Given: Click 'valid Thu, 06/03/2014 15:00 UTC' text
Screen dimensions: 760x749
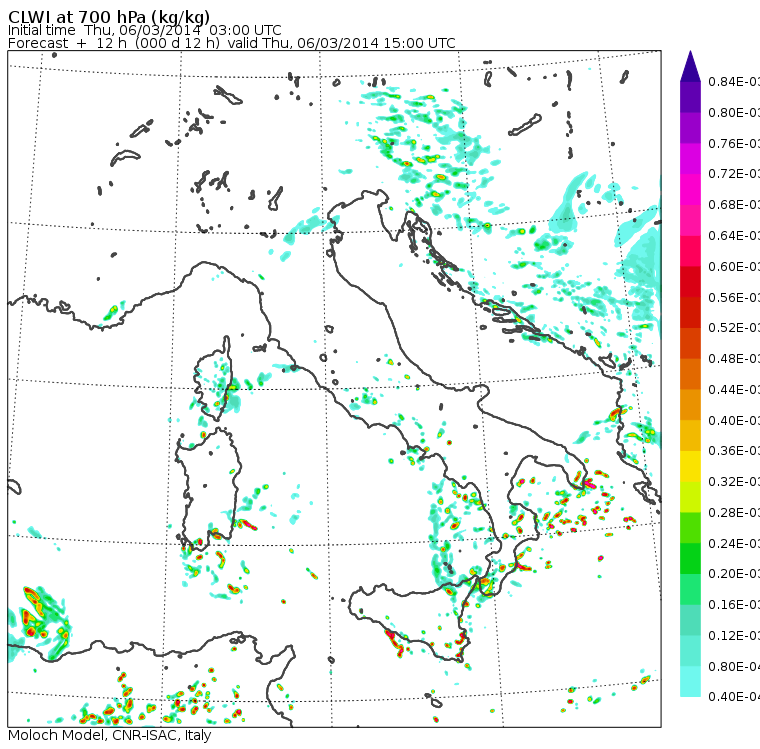Looking at the screenshot, I should pyautogui.click(x=341, y=43).
